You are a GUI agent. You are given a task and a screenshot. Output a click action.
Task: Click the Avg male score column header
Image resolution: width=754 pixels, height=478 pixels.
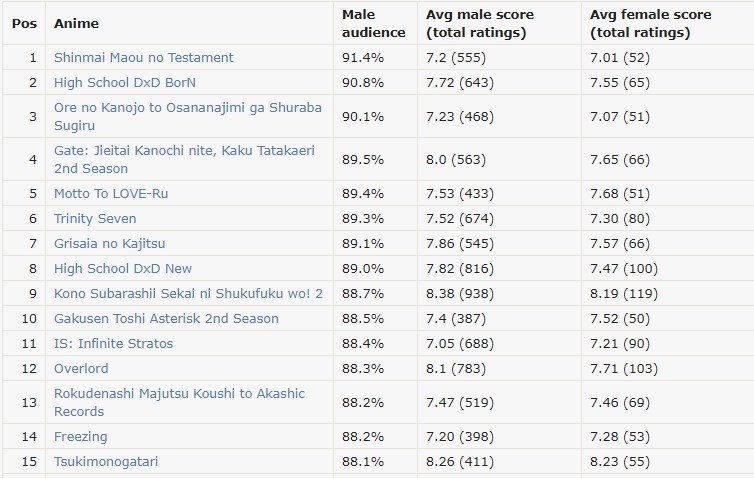coord(480,24)
